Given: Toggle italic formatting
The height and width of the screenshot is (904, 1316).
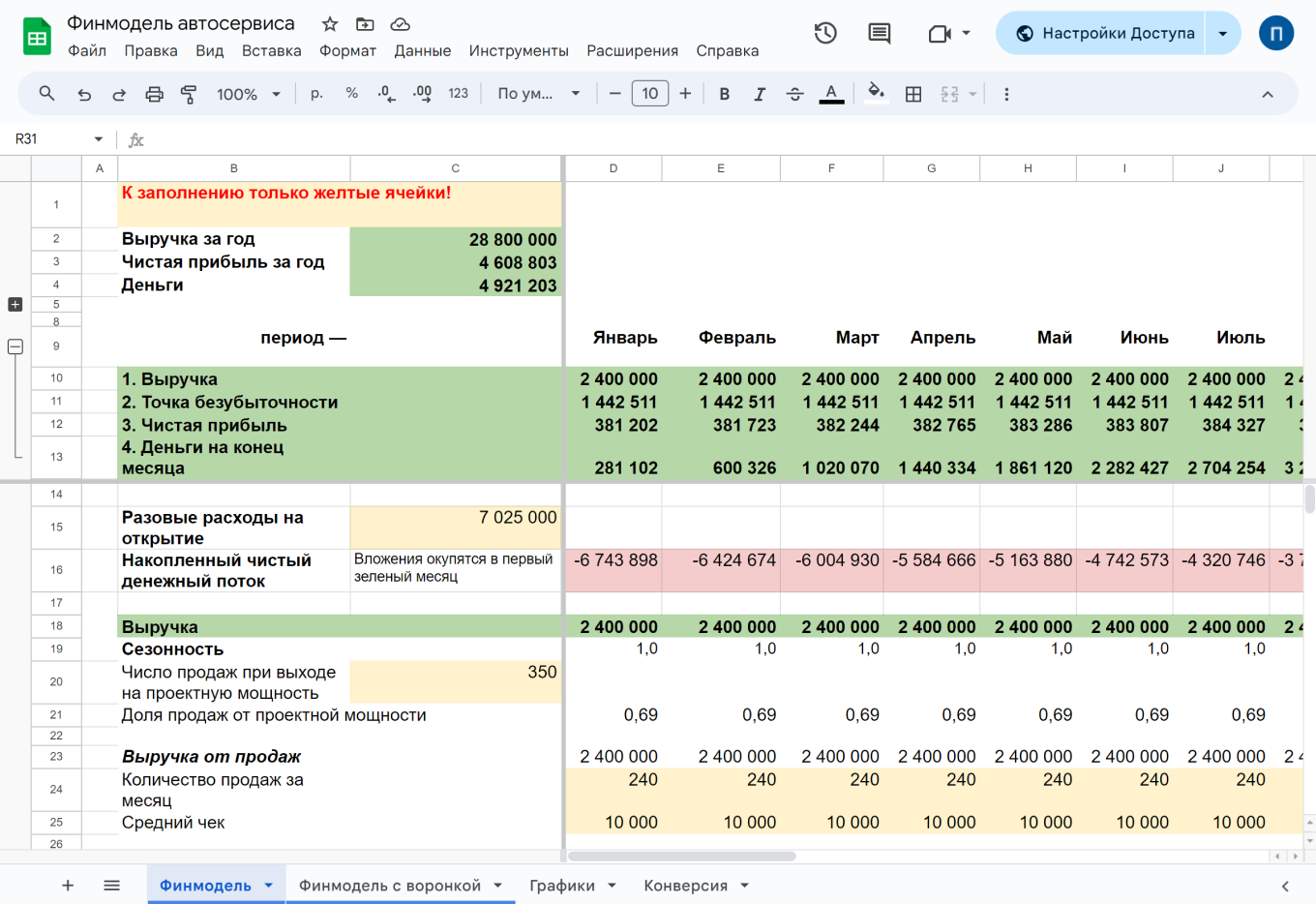Looking at the screenshot, I should (760, 94).
